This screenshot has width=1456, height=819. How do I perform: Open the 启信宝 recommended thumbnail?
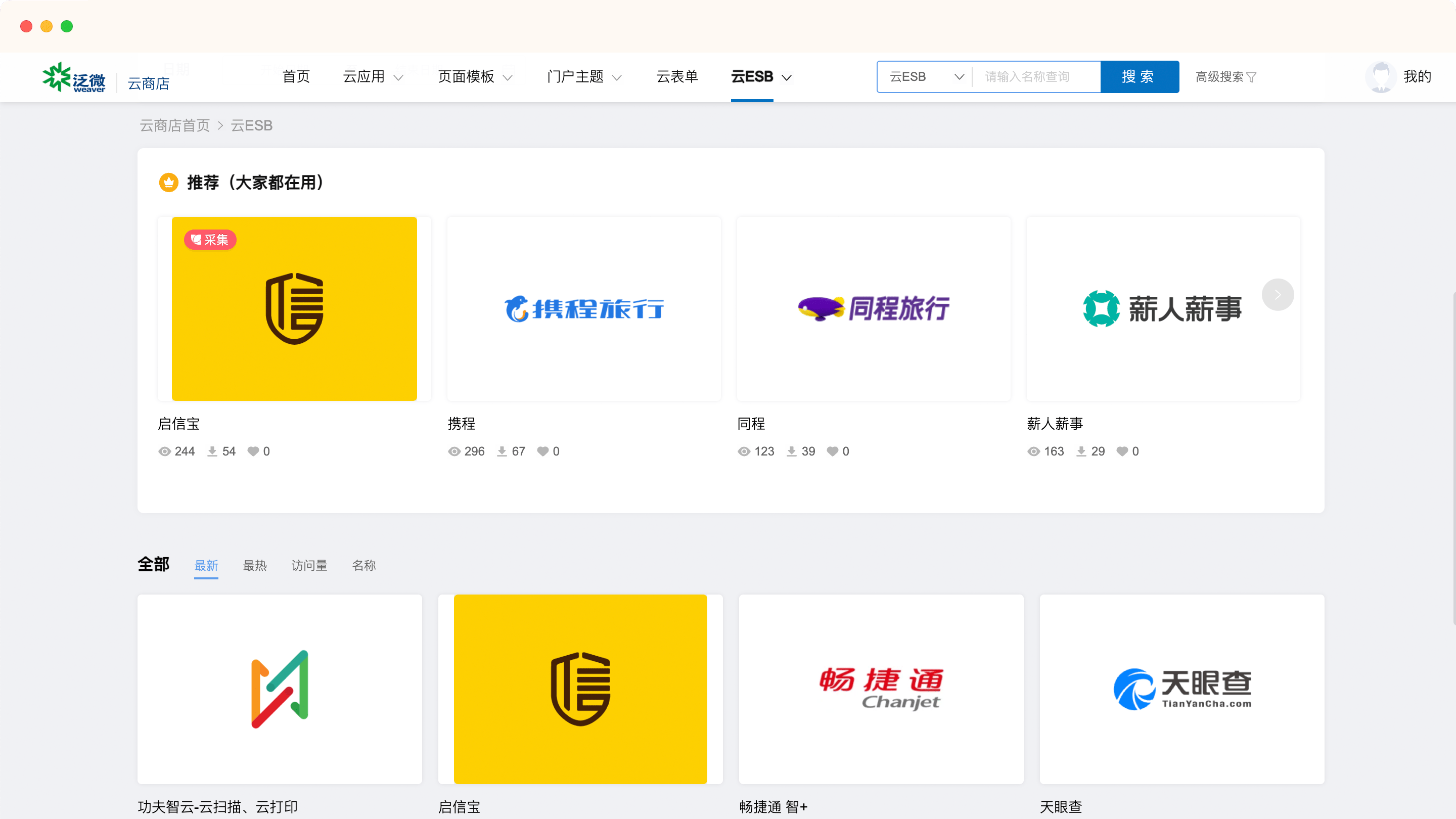click(294, 308)
